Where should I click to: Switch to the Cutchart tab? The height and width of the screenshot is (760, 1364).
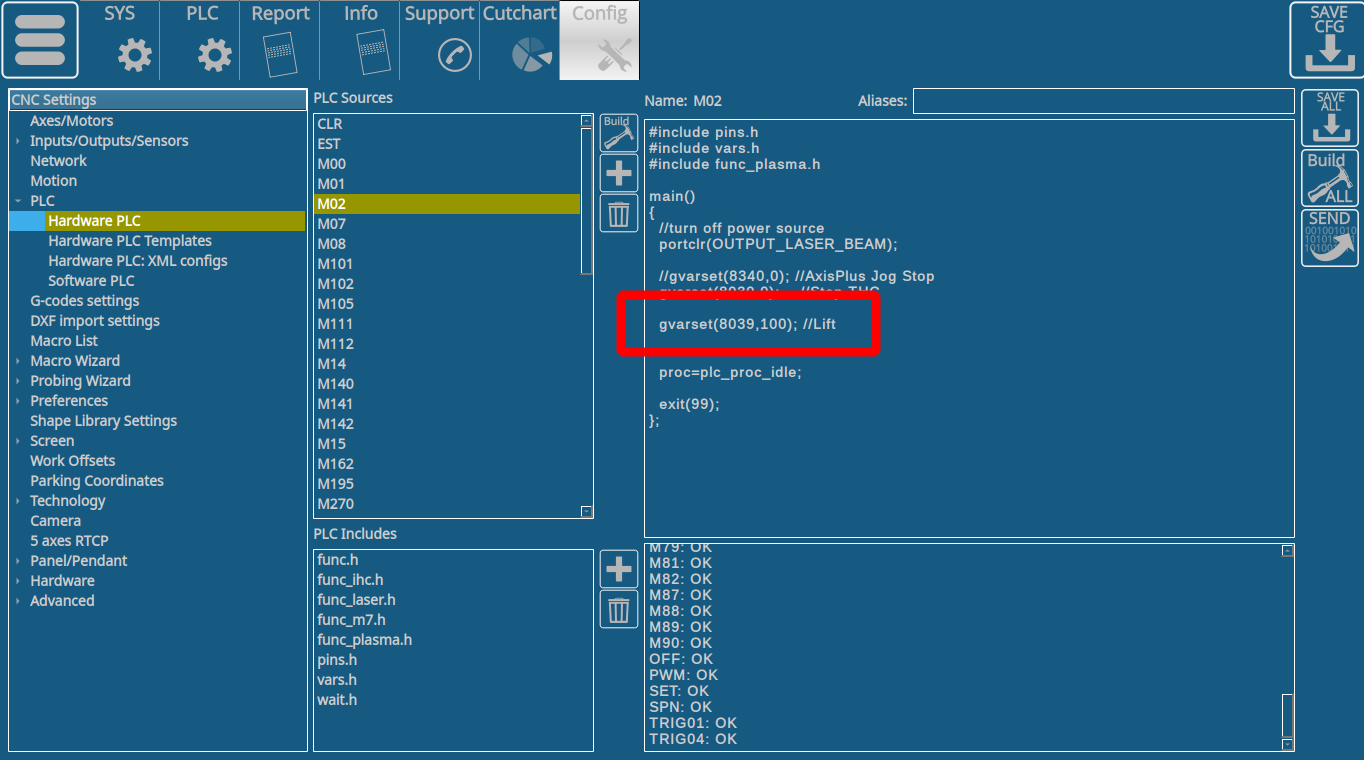519,40
